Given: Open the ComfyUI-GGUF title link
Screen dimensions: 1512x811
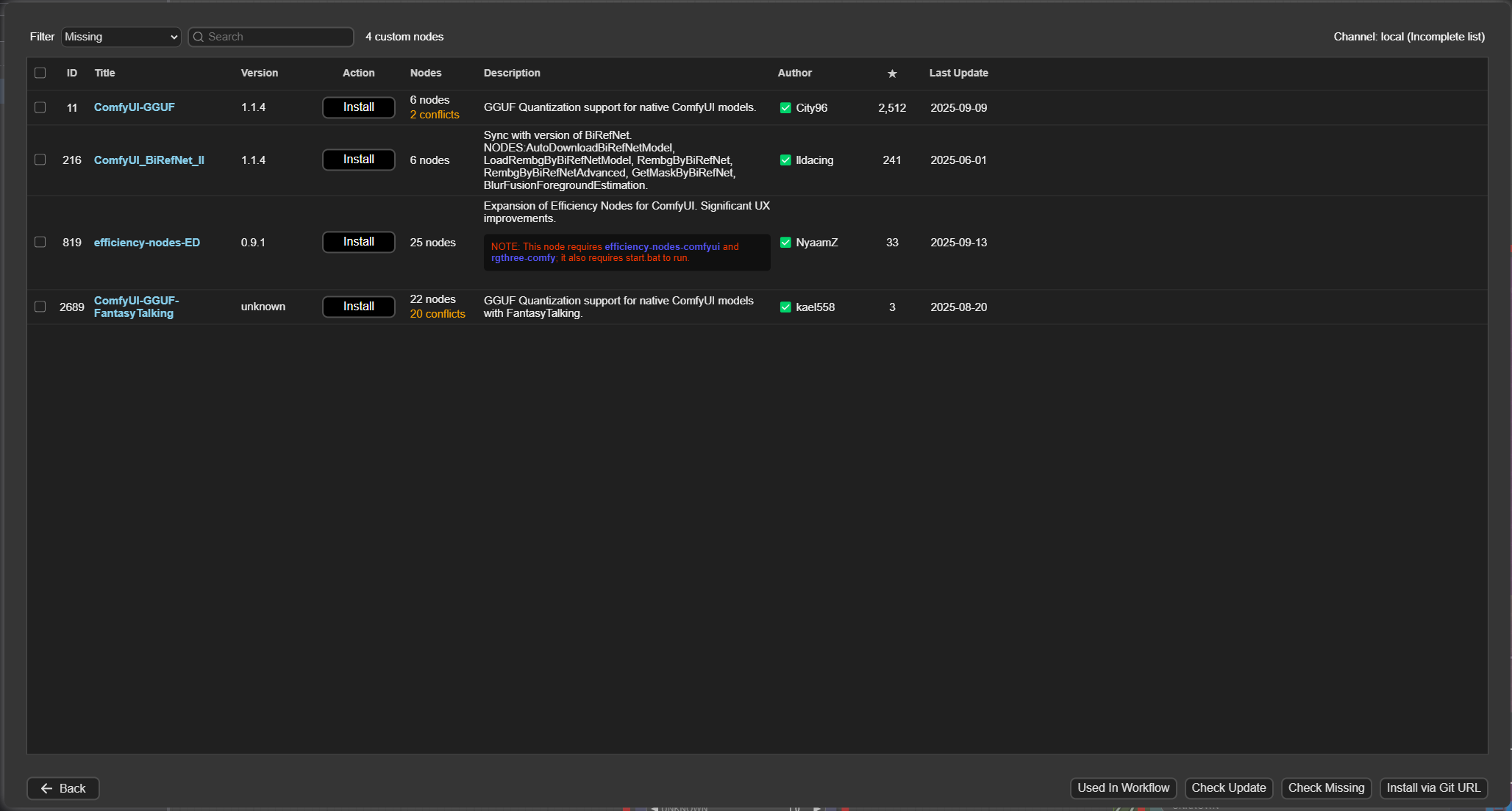Looking at the screenshot, I should [x=135, y=107].
